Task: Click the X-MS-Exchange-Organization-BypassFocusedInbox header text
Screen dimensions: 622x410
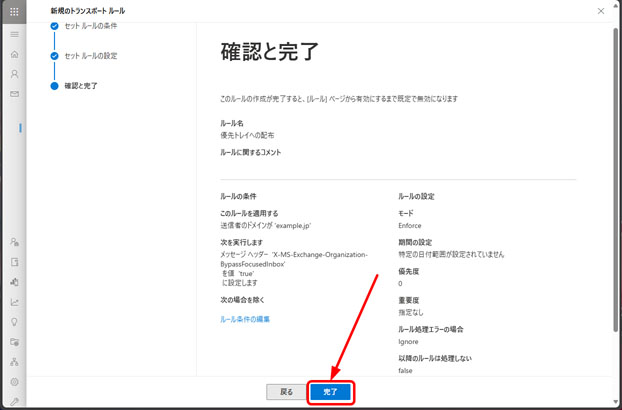Action: pyautogui.click(x=294, y=259)
